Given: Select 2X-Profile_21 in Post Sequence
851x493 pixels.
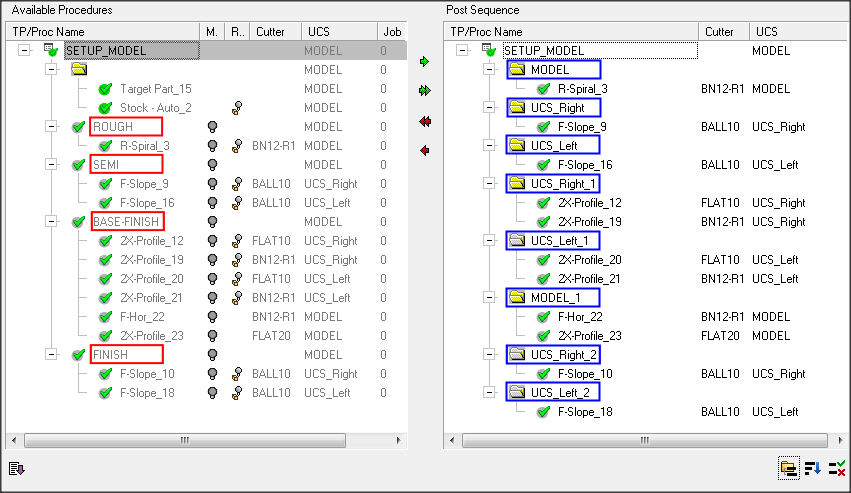Looking at the screenshot, I should coord(589,279).
